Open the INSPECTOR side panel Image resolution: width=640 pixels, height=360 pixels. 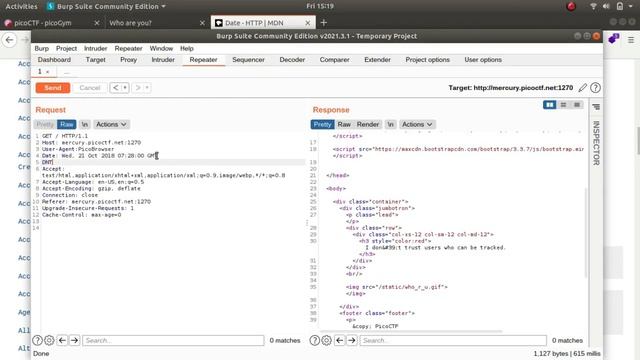pyautogui.click(x=596, y=143)
